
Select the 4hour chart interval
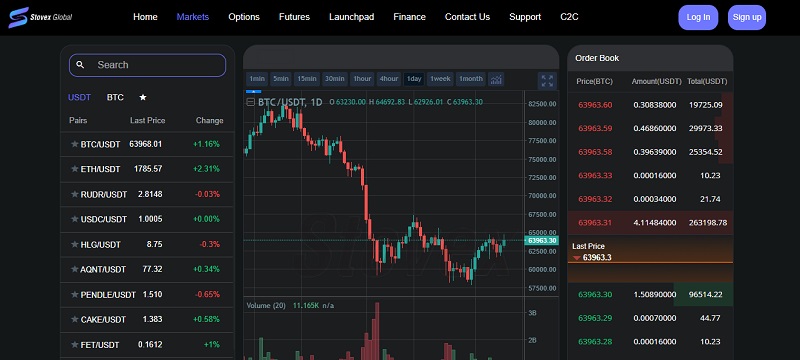click(389, 79)
